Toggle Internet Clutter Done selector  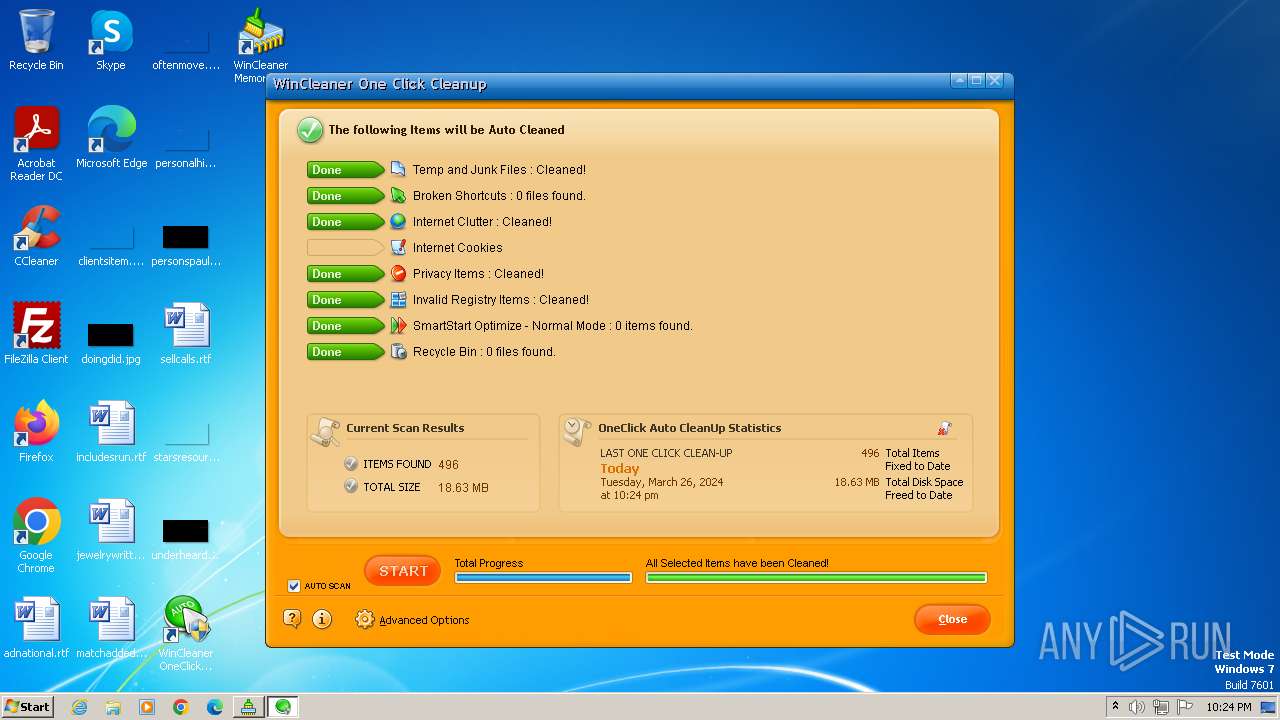(345, 222)
